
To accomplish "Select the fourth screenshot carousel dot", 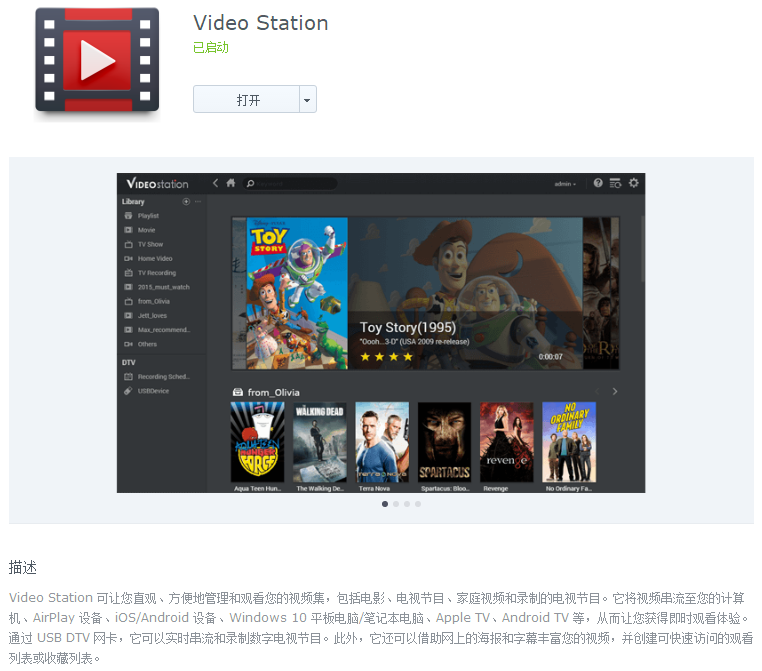I will click(x=418, y=504).
